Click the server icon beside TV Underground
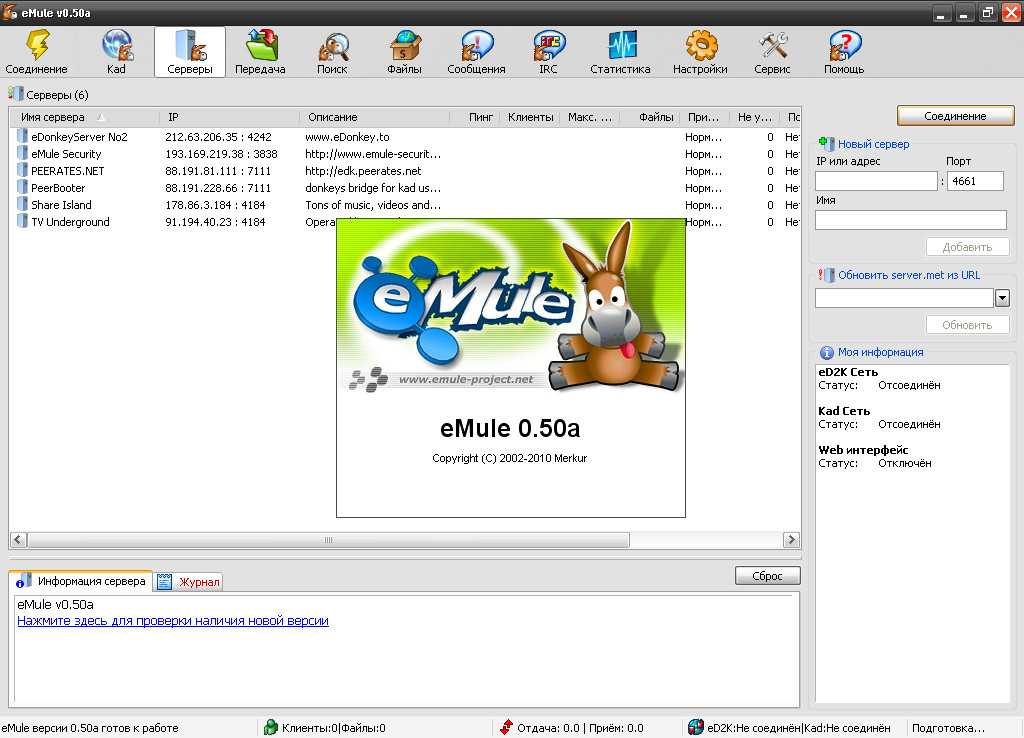The height and width of the screenshot is (738, 1024). [x=22, y=221]
